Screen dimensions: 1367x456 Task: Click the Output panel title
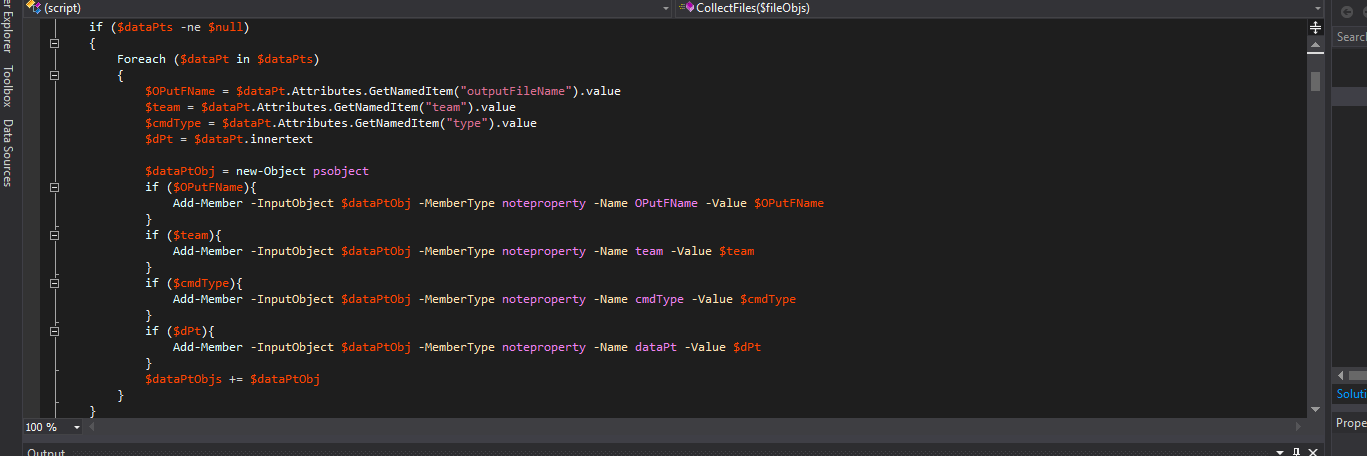click(46, 453)
